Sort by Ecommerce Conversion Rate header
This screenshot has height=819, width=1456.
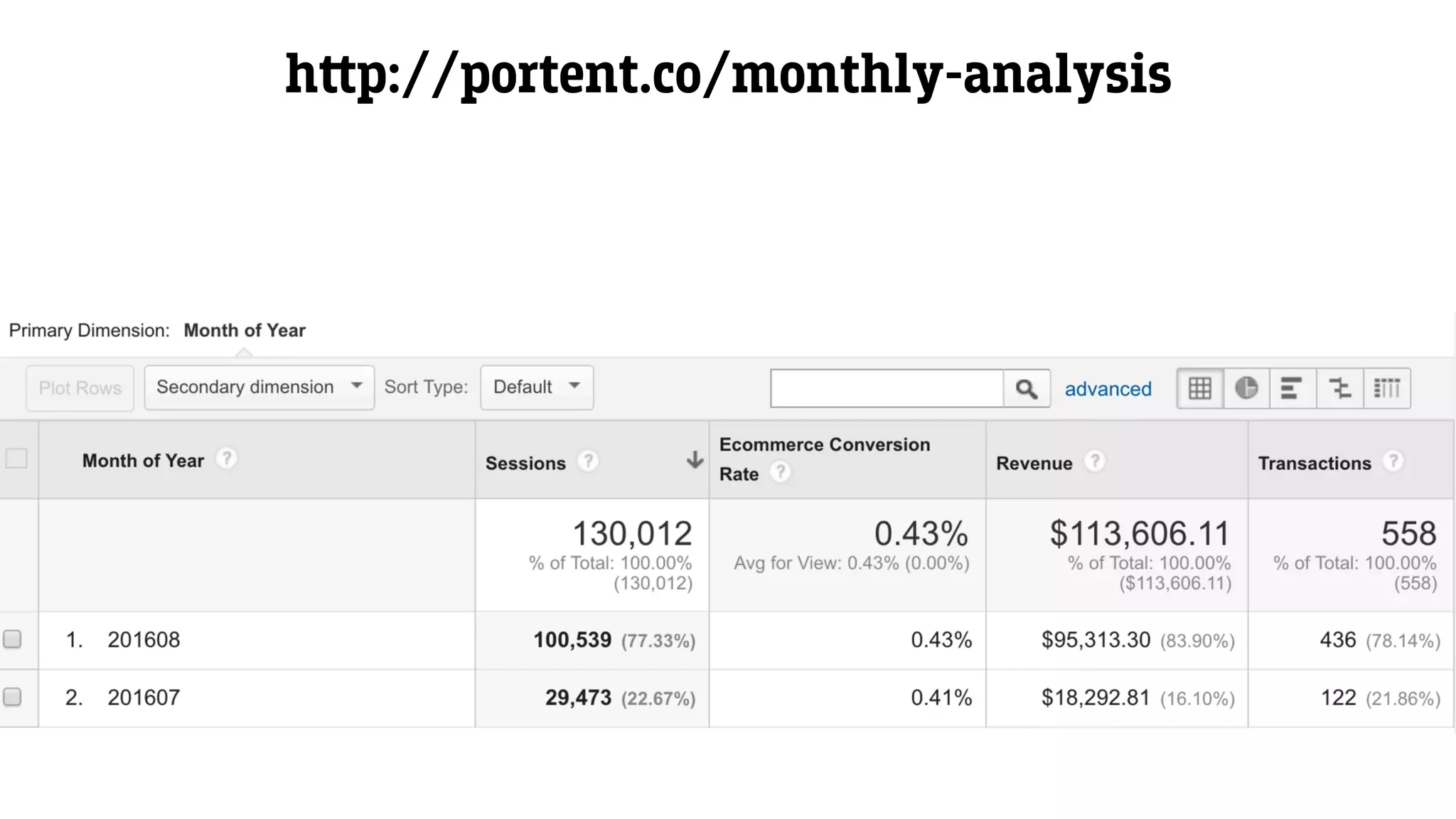[x=825, y=459]
